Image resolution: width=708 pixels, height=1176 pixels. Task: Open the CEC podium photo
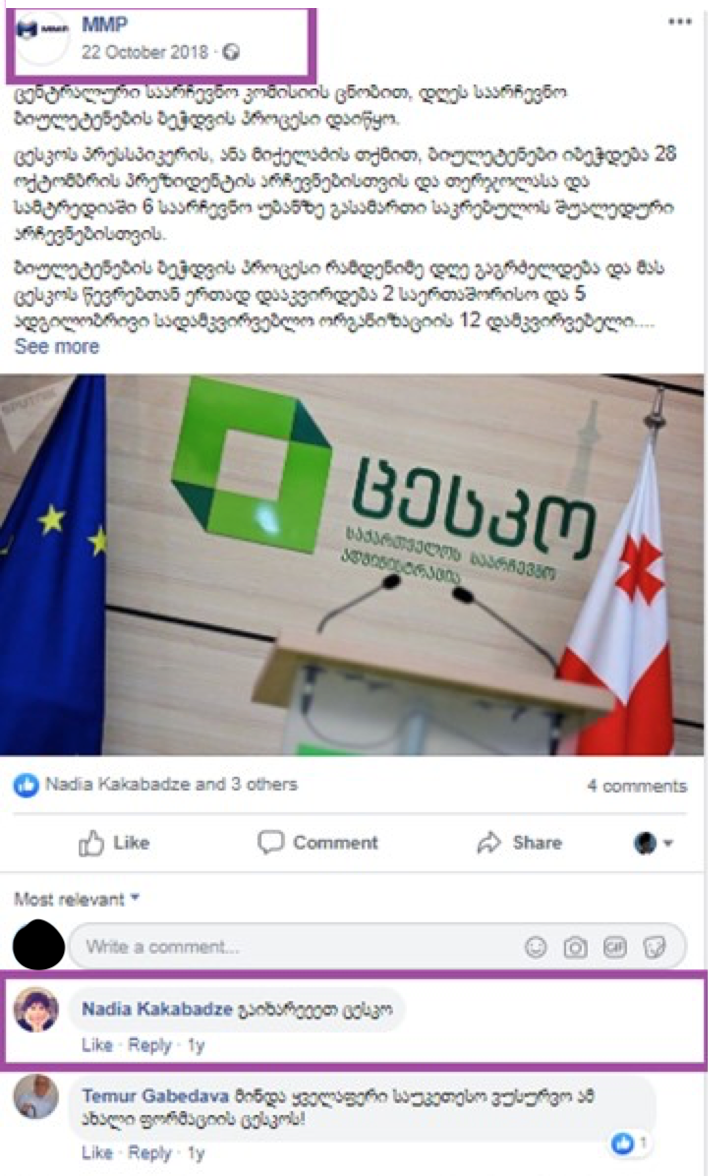tap(354, 565)
